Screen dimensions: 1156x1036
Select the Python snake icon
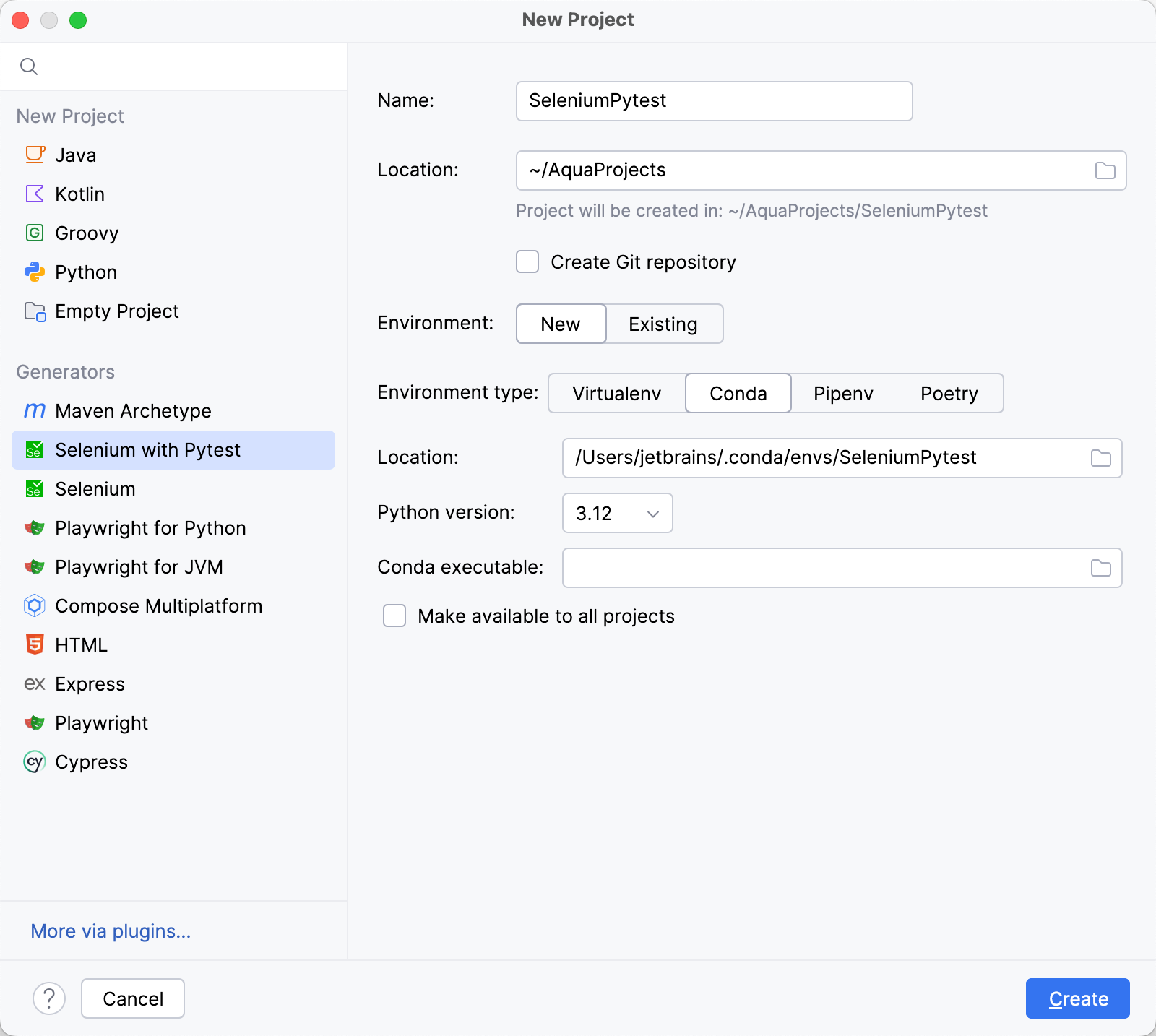[35, 272]
